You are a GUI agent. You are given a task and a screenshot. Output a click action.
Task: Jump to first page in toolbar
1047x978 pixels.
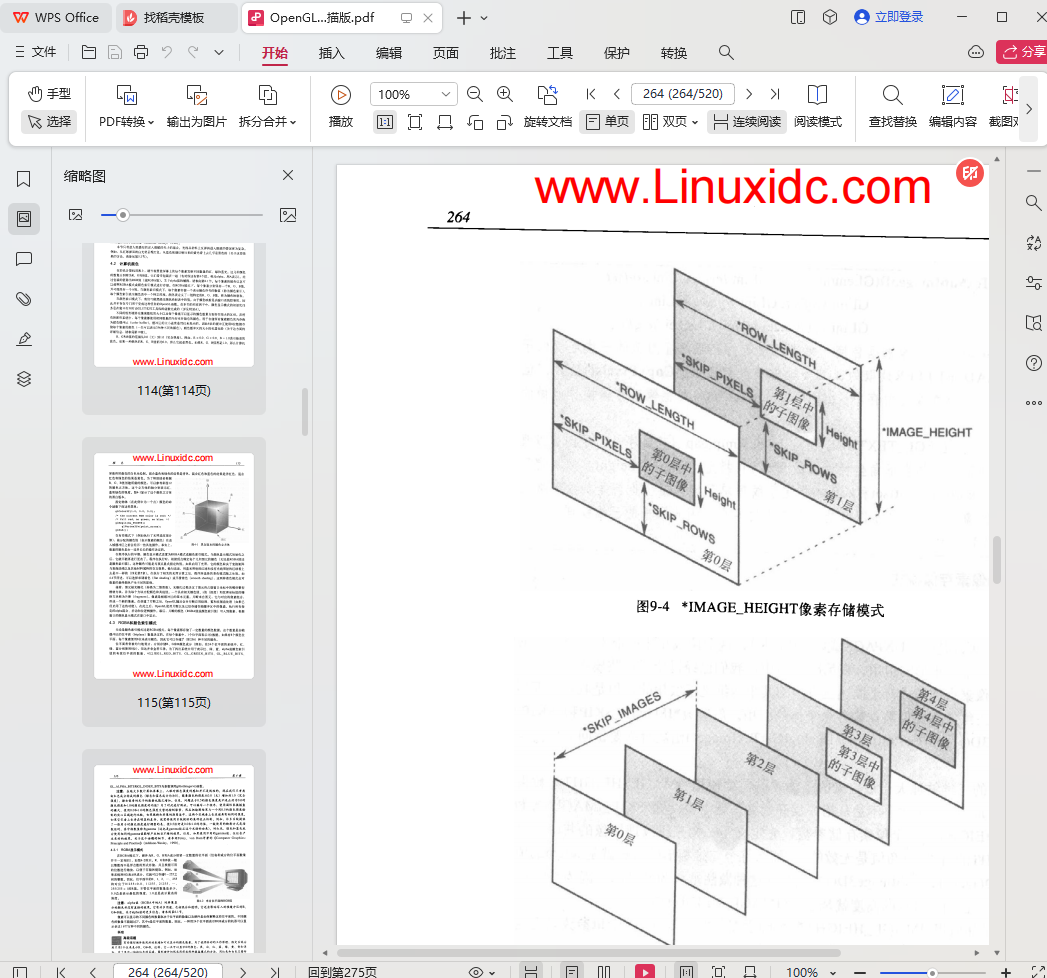(590, 94)
